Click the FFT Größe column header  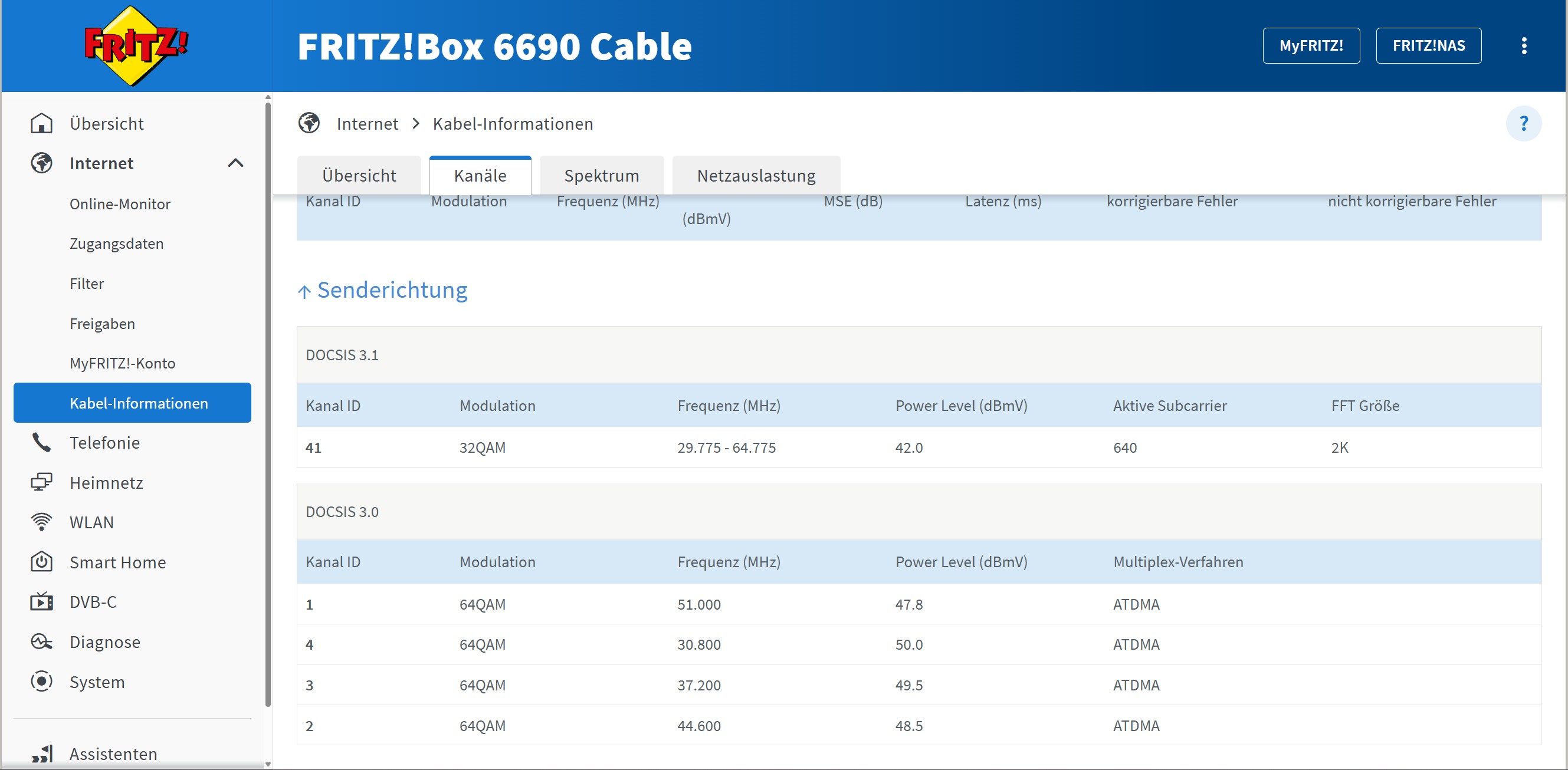(x=1364, y=406)
